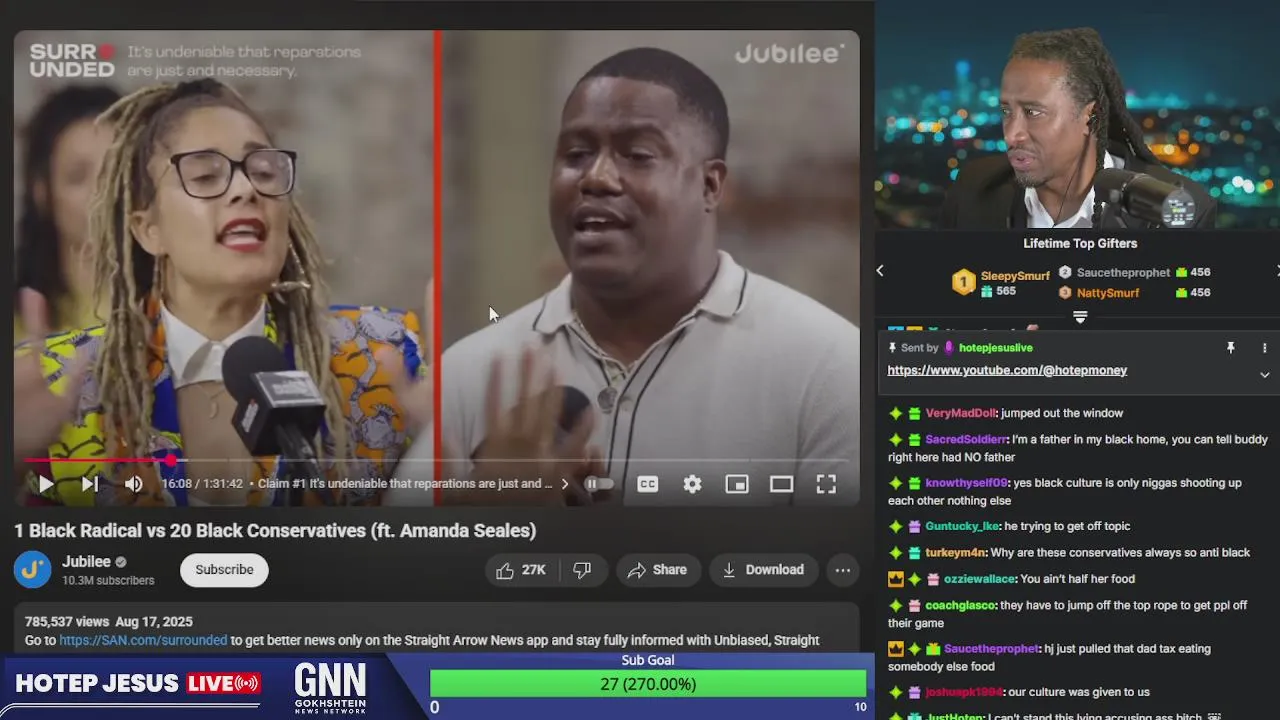Open pinned message options menu

(x=1264, y=348)
